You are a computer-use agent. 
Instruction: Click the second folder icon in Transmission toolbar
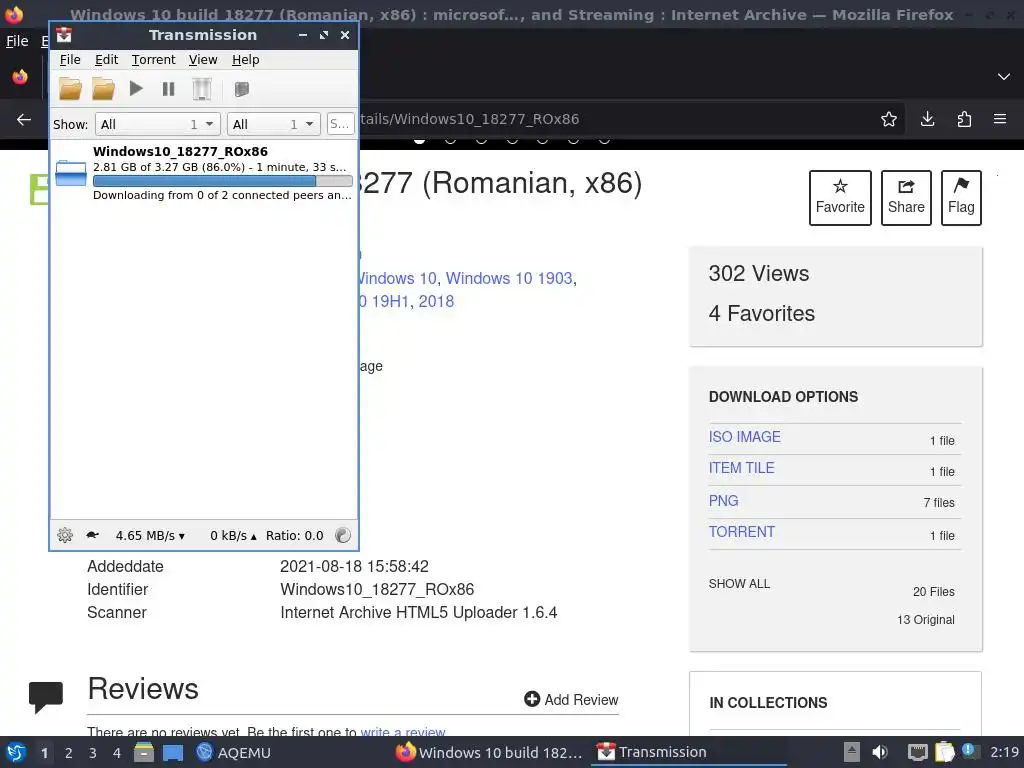coord(103,89)
